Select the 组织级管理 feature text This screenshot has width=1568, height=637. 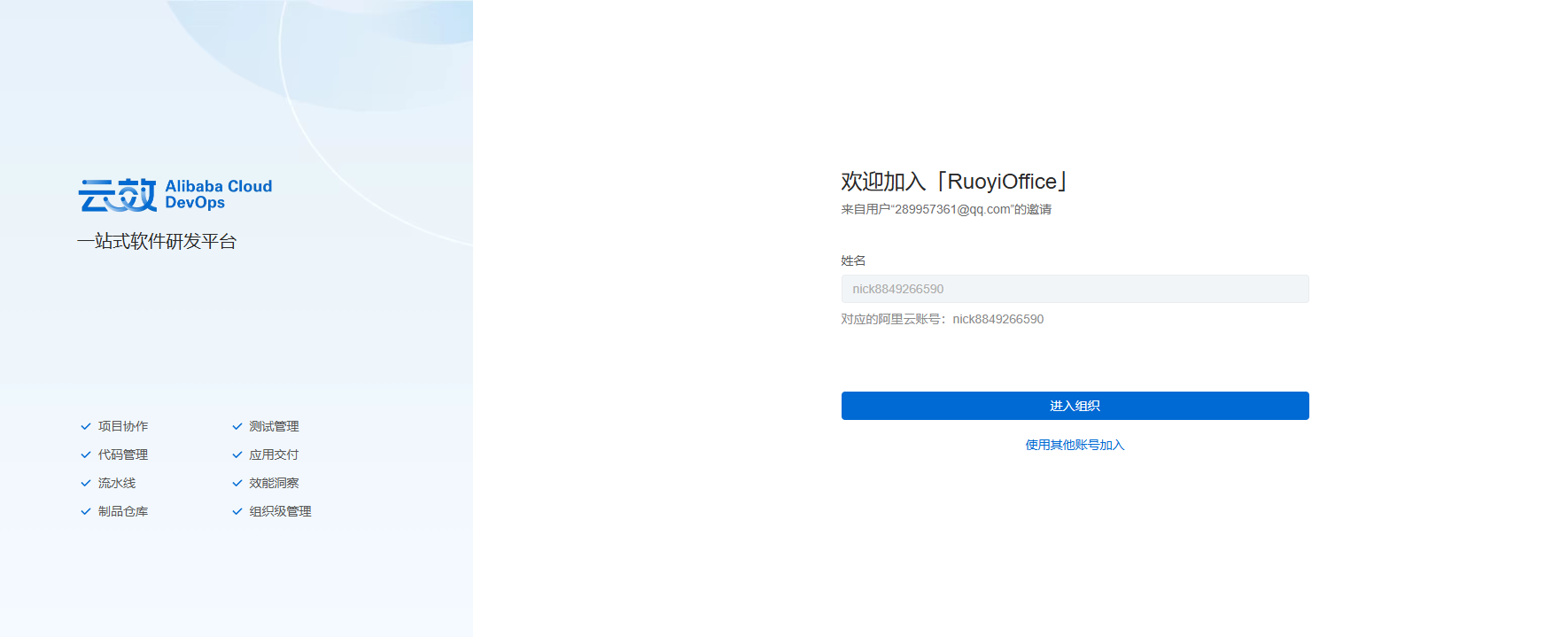coord(280,511)
